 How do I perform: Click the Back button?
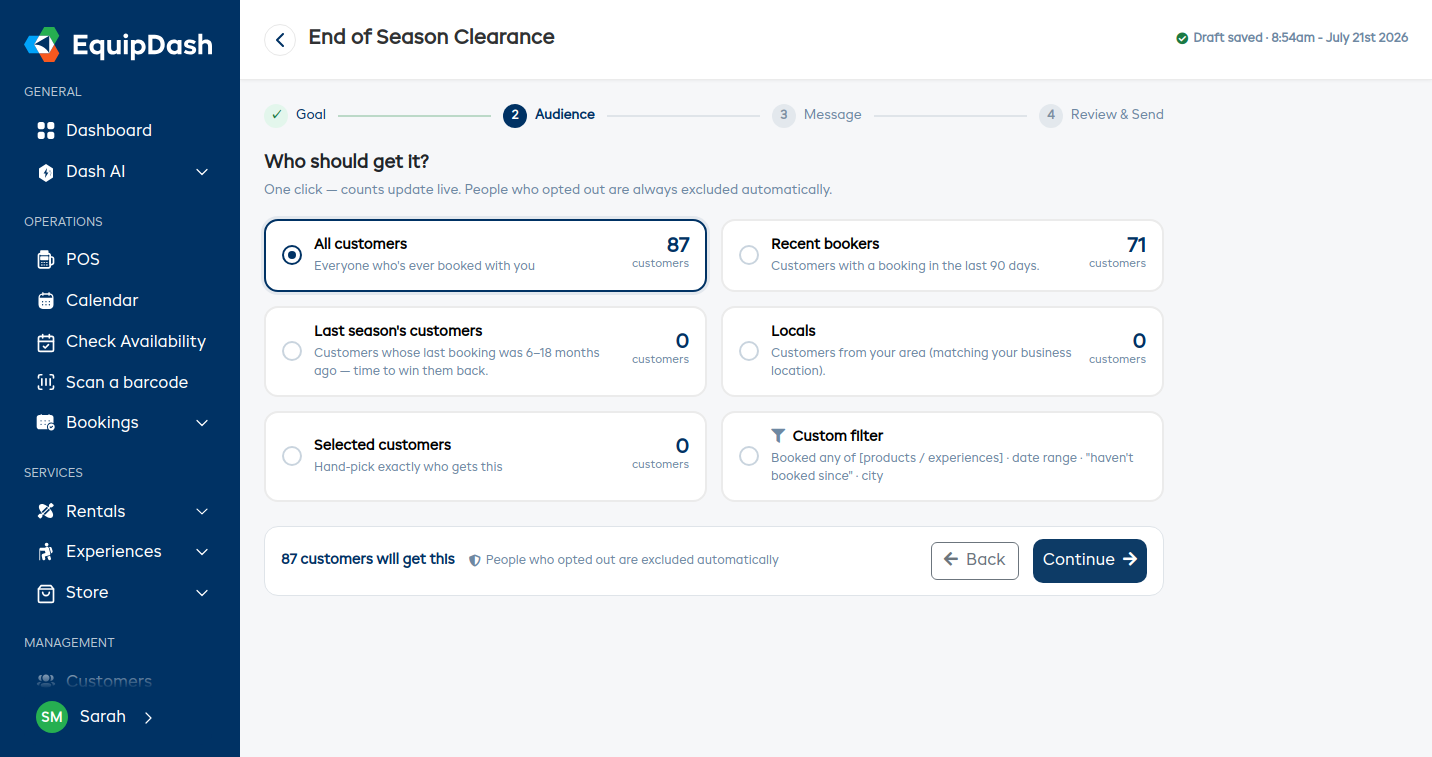click(x=975, y=561)
